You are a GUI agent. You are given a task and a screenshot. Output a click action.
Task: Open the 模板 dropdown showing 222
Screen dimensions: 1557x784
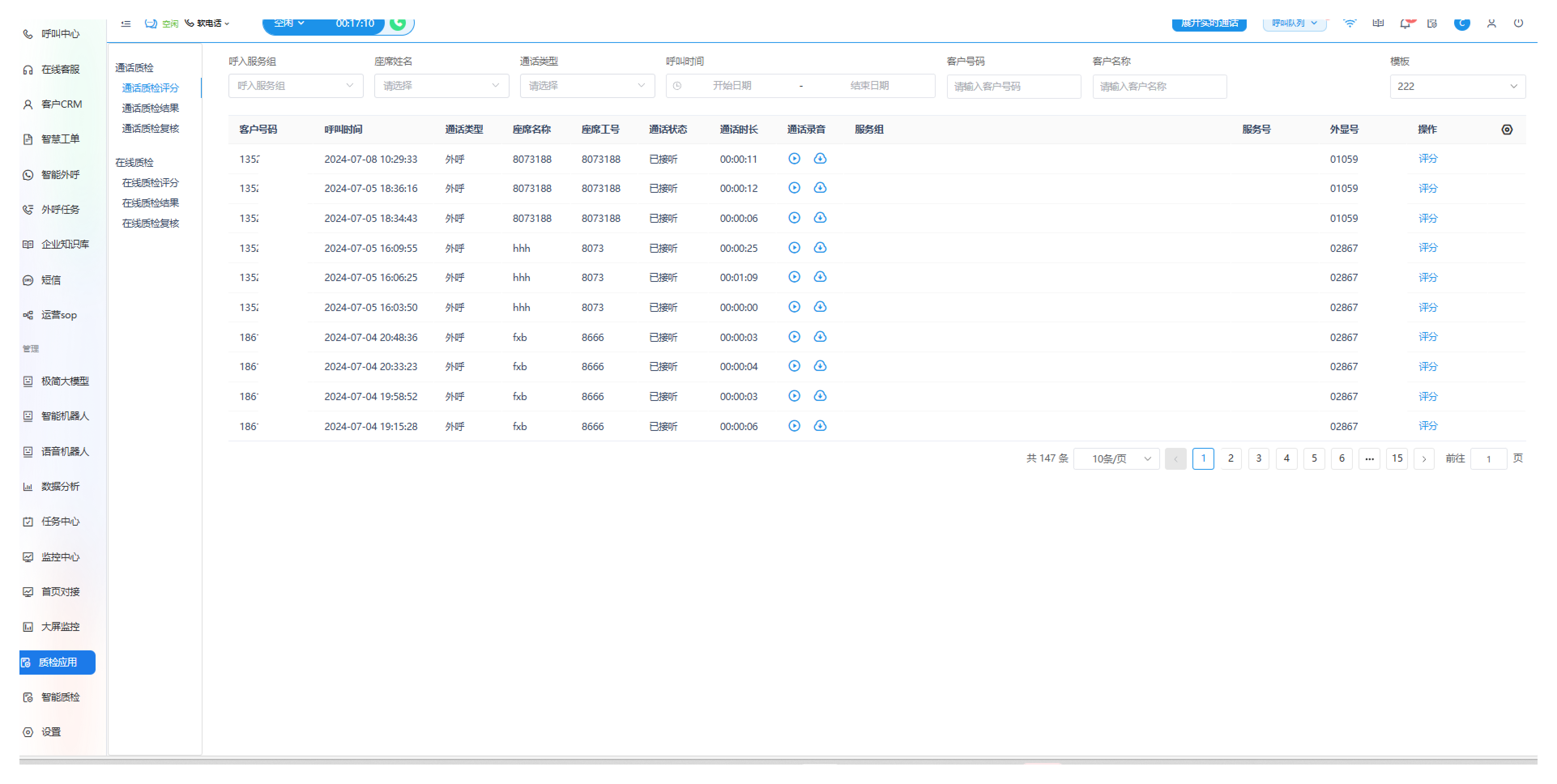[1457, 86]
